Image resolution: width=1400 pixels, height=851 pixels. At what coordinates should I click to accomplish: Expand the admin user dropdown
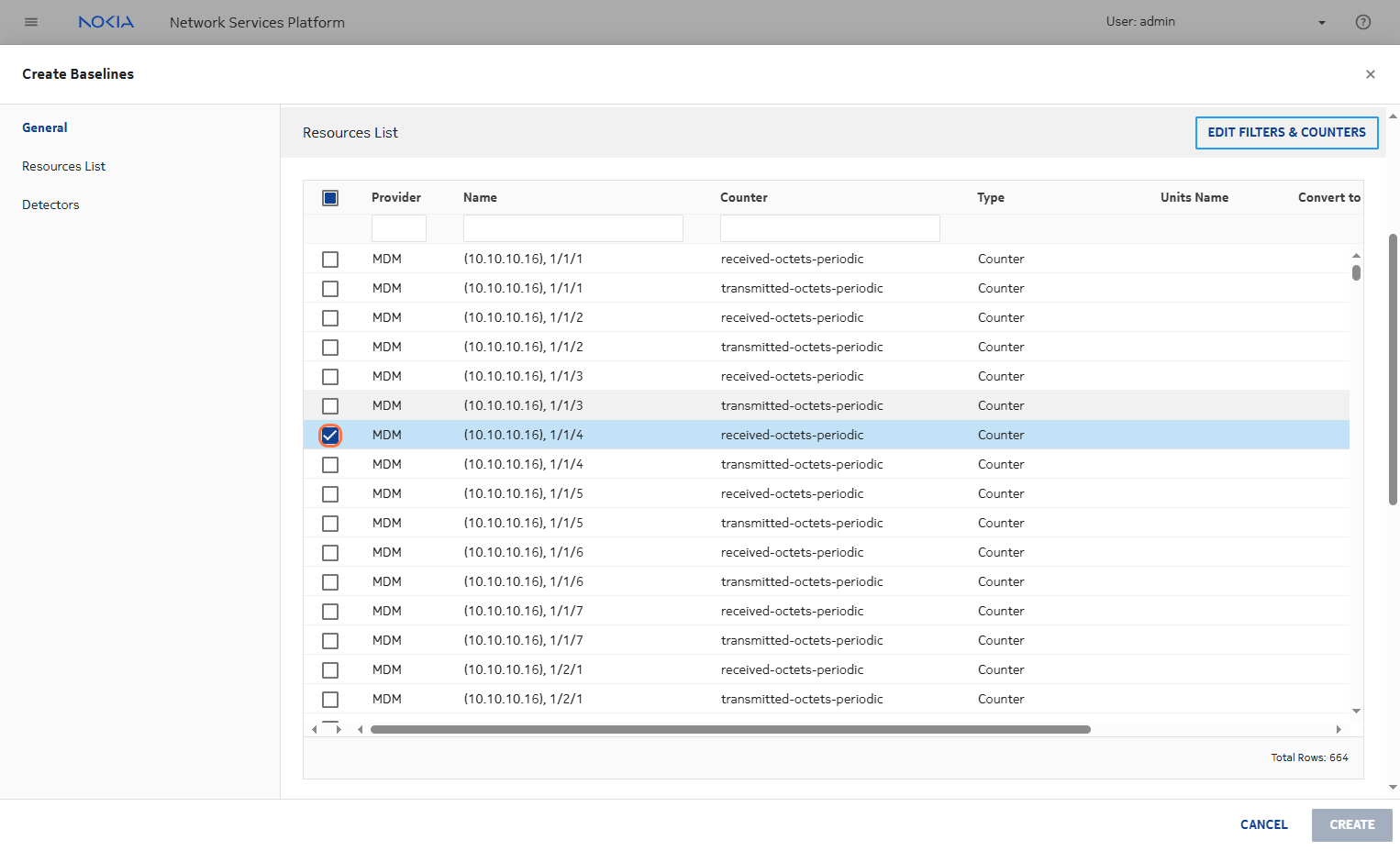1321,23
